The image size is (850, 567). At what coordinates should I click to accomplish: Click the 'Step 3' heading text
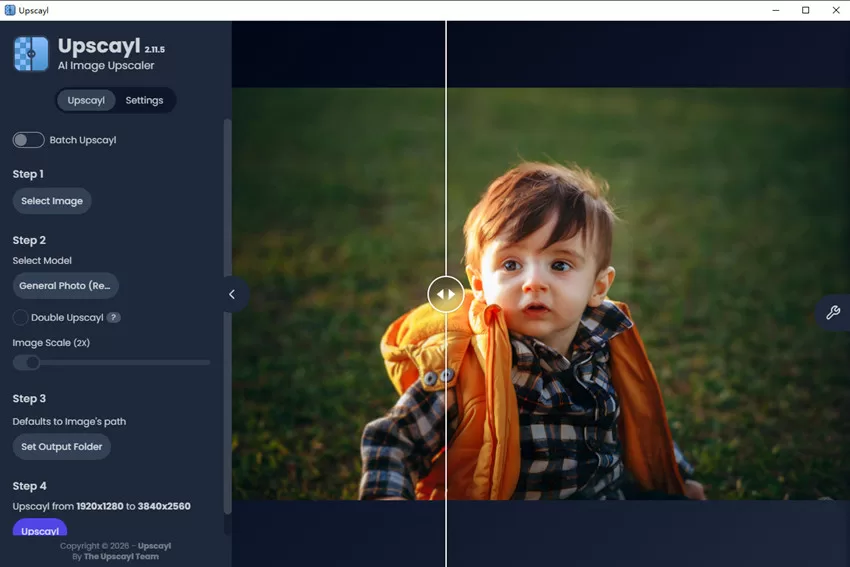click(29, 398)
